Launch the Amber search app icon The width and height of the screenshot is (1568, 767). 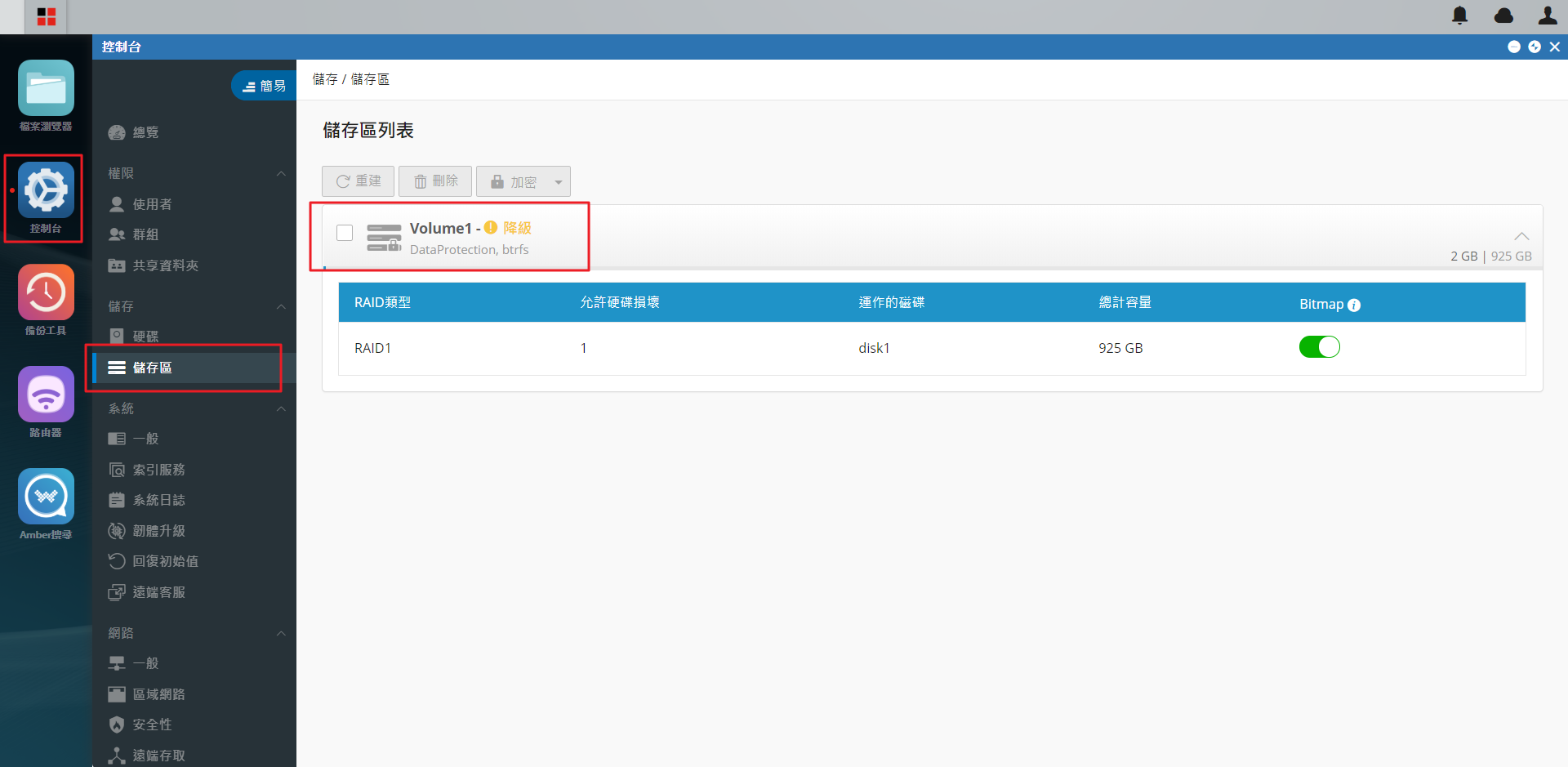point(46,497)
